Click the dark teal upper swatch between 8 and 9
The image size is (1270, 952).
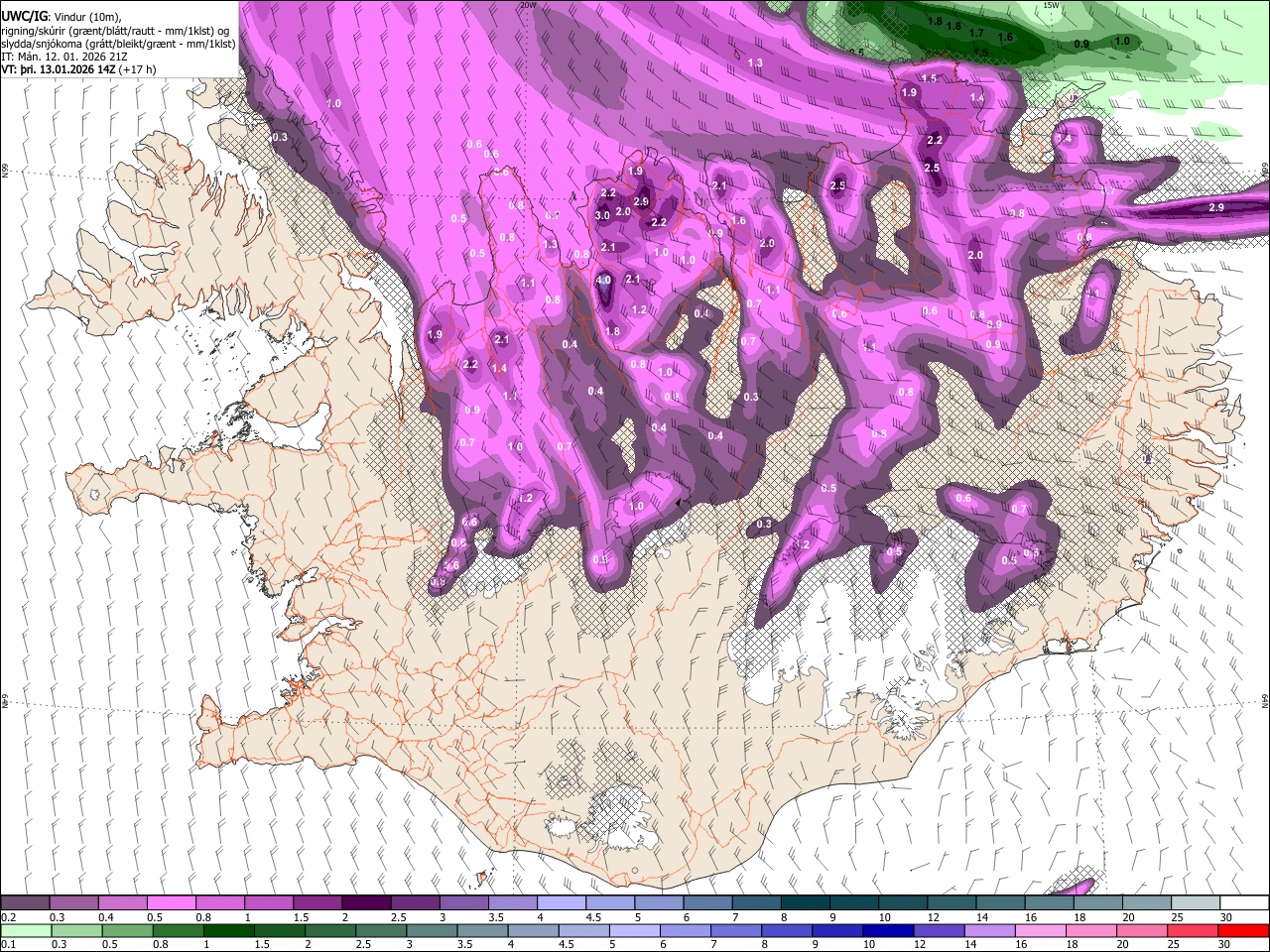(x=805, y=903)
